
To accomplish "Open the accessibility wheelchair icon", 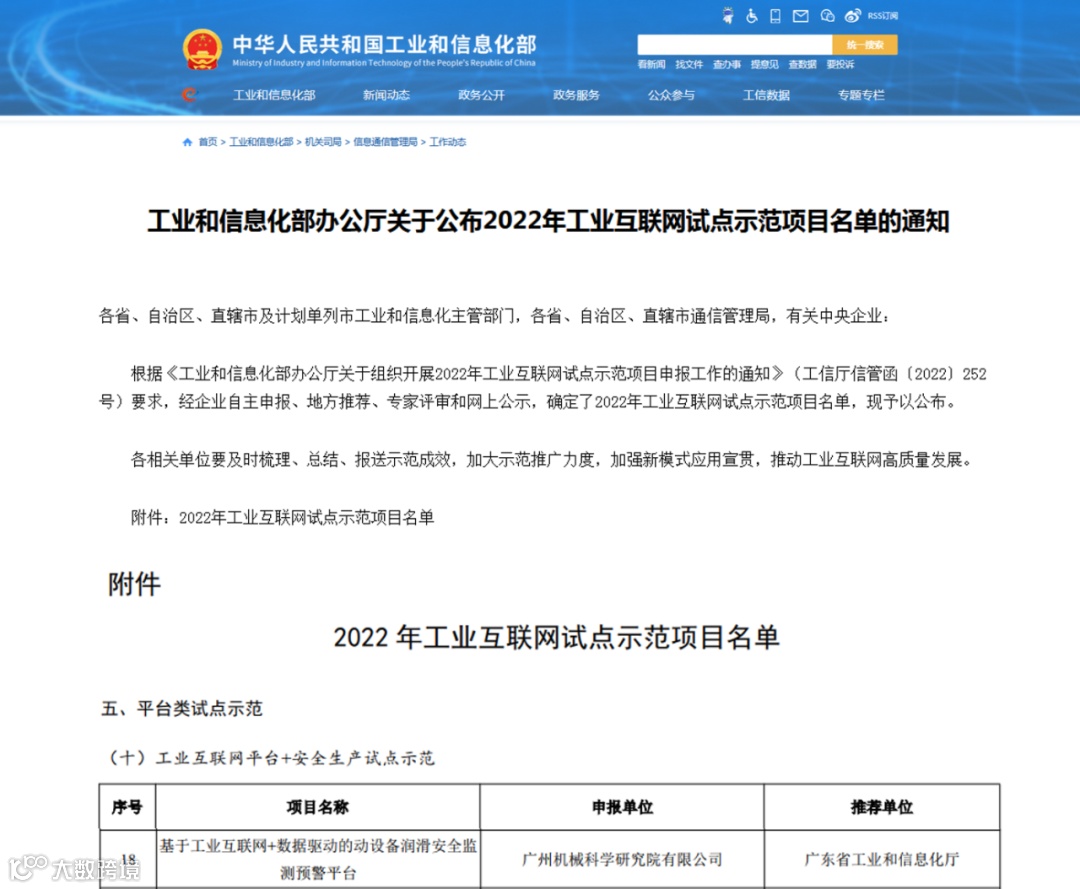I will click(752, 16).
